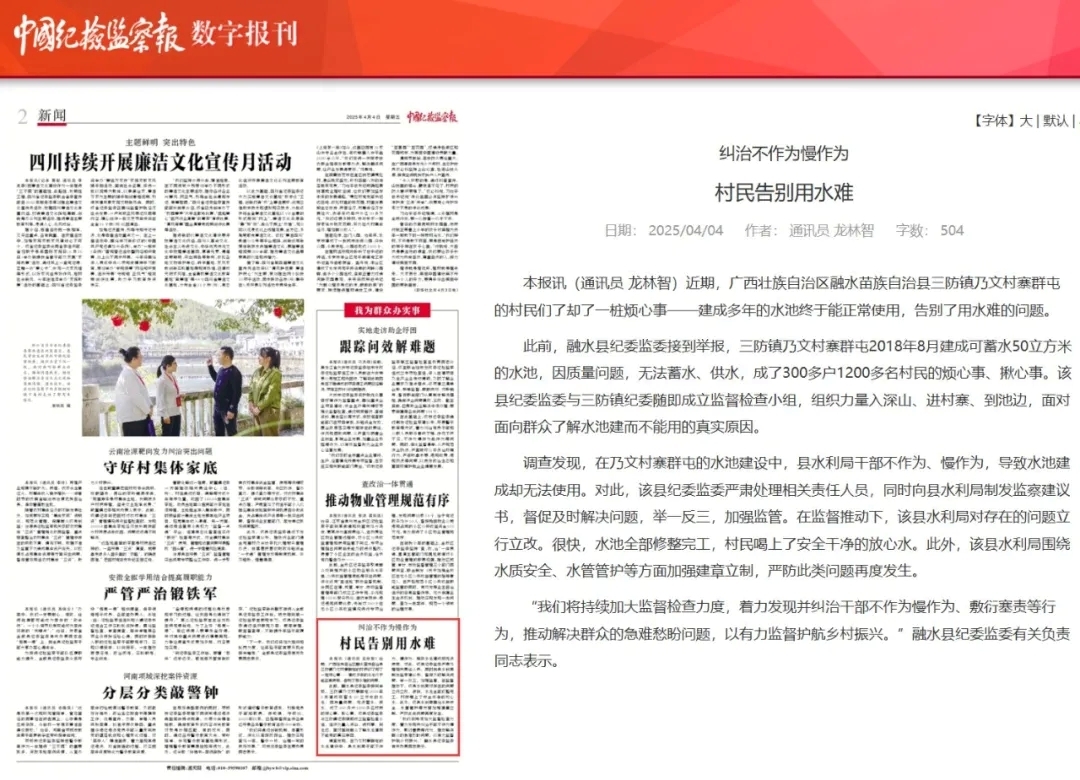This screenshot has height=780, width=1080.
Task: Click the large article title 村民告别用水难 in the reading pane
Action: pyautogui.click(x=784, y=192)
